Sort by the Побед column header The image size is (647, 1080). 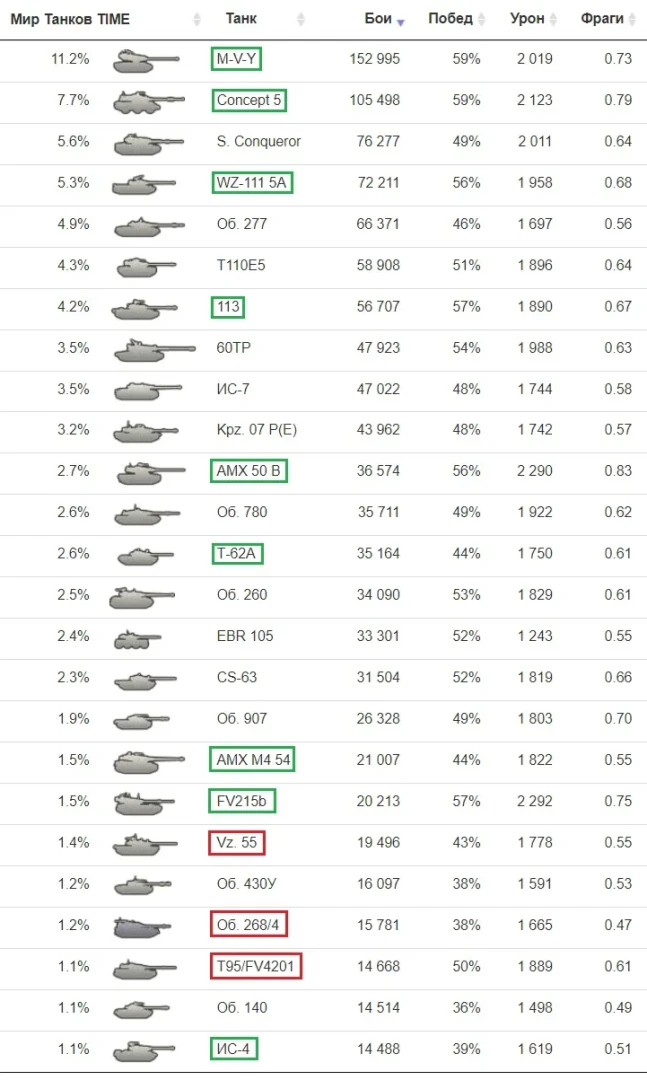click(x=450, y=19)
